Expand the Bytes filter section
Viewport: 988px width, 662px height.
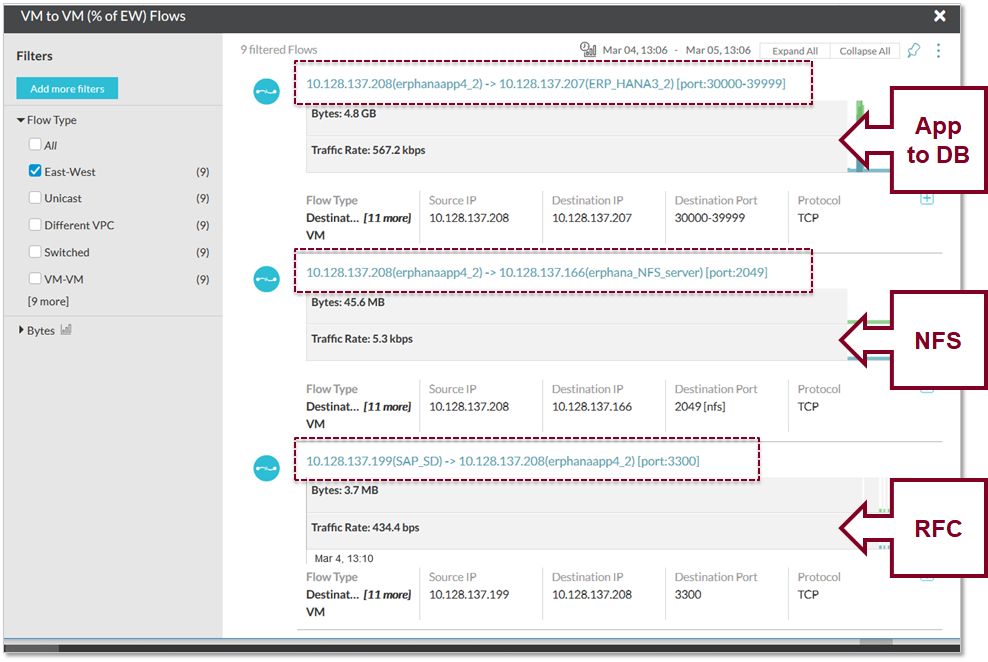21,331
